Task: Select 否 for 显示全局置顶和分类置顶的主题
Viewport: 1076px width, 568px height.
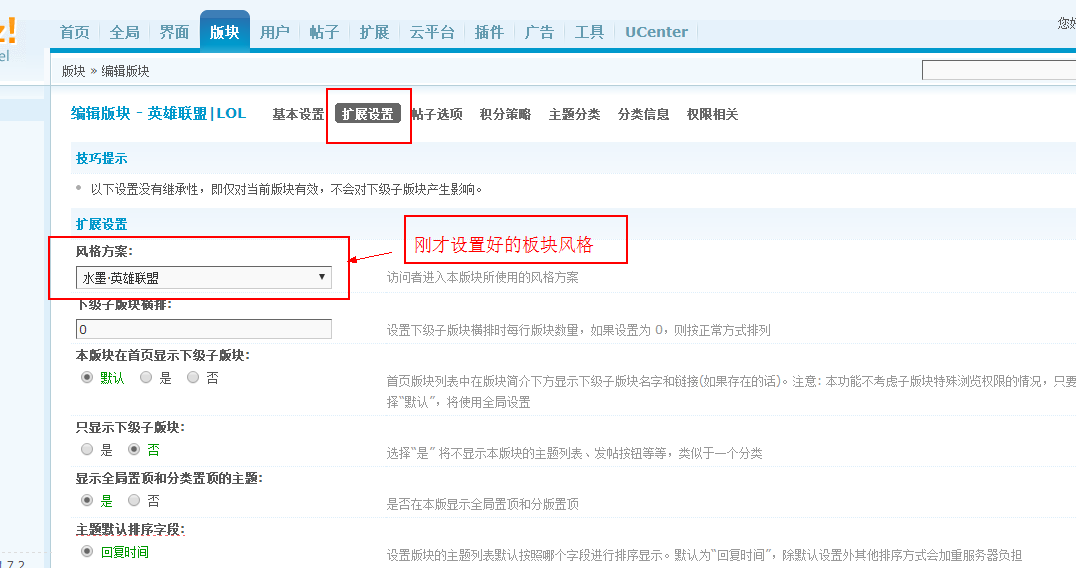Action: [x=134, y=500]
